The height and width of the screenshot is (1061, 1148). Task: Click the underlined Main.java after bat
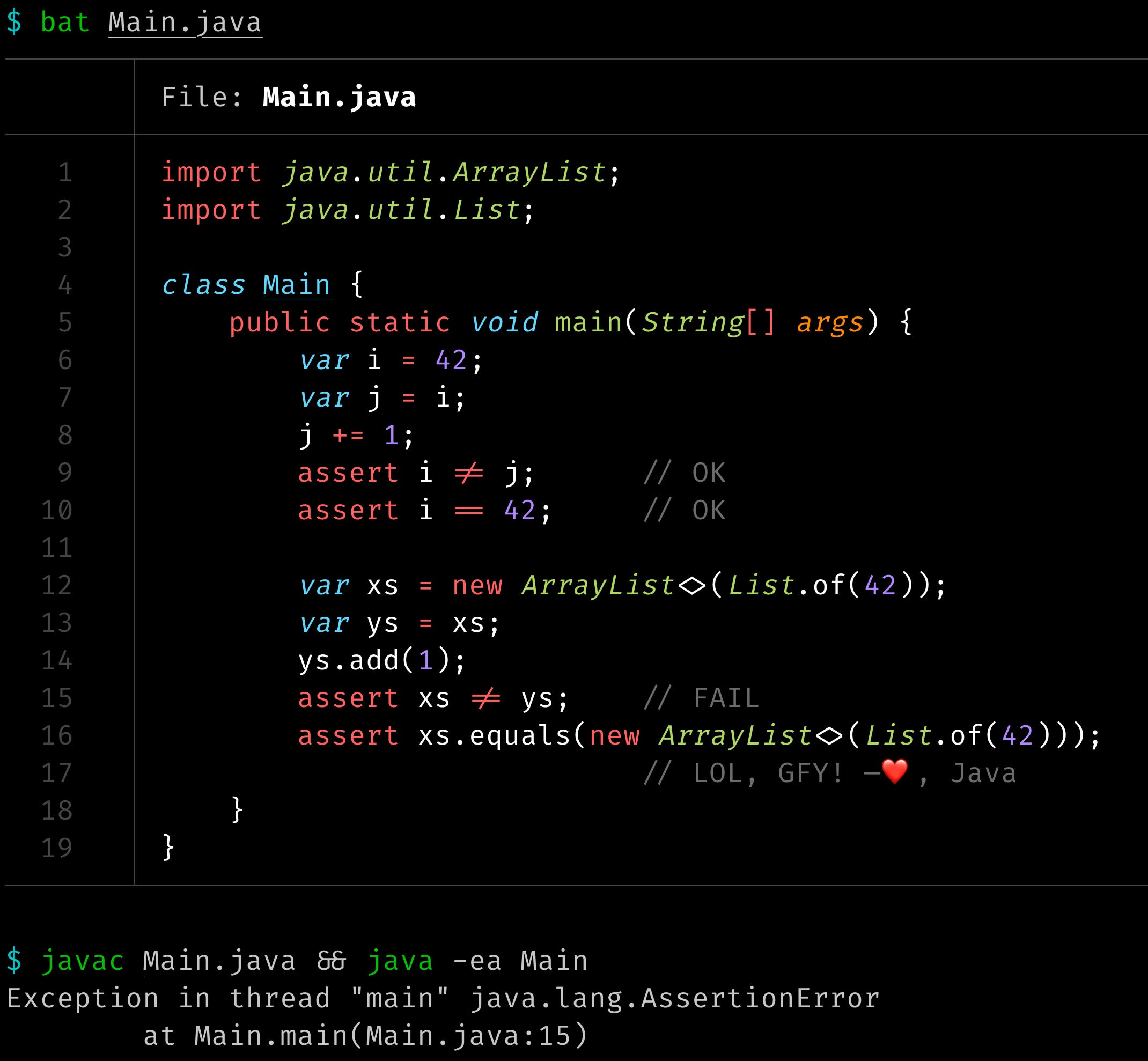pos(185,23)
